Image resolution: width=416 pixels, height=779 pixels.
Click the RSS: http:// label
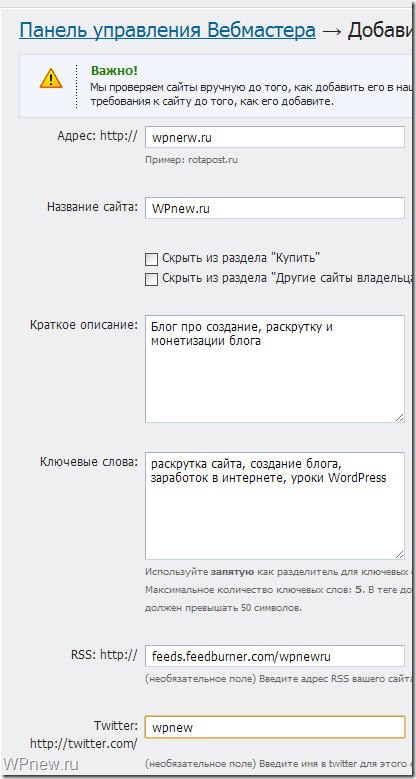click(x=104, y=655)
